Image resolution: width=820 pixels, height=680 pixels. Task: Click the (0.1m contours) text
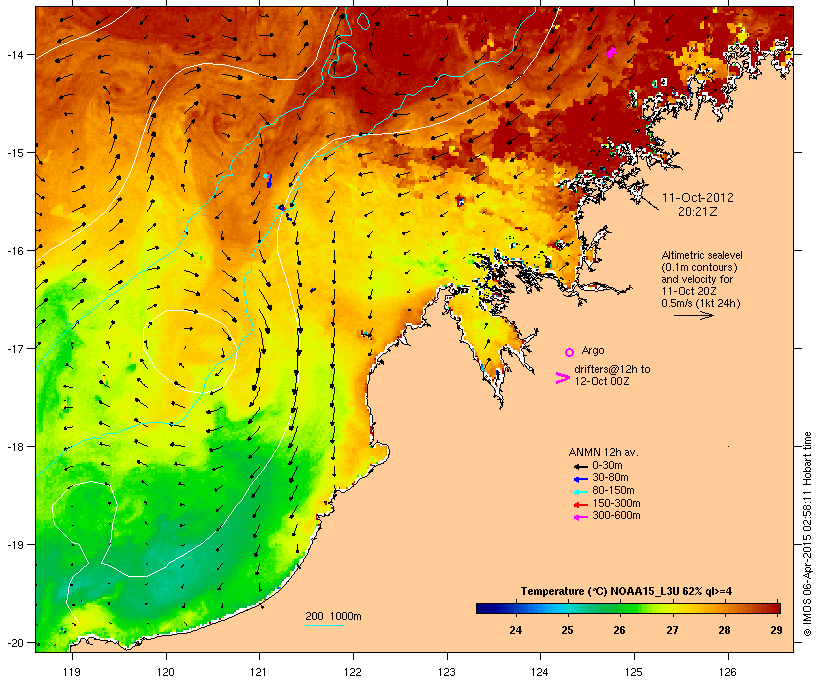699,267
